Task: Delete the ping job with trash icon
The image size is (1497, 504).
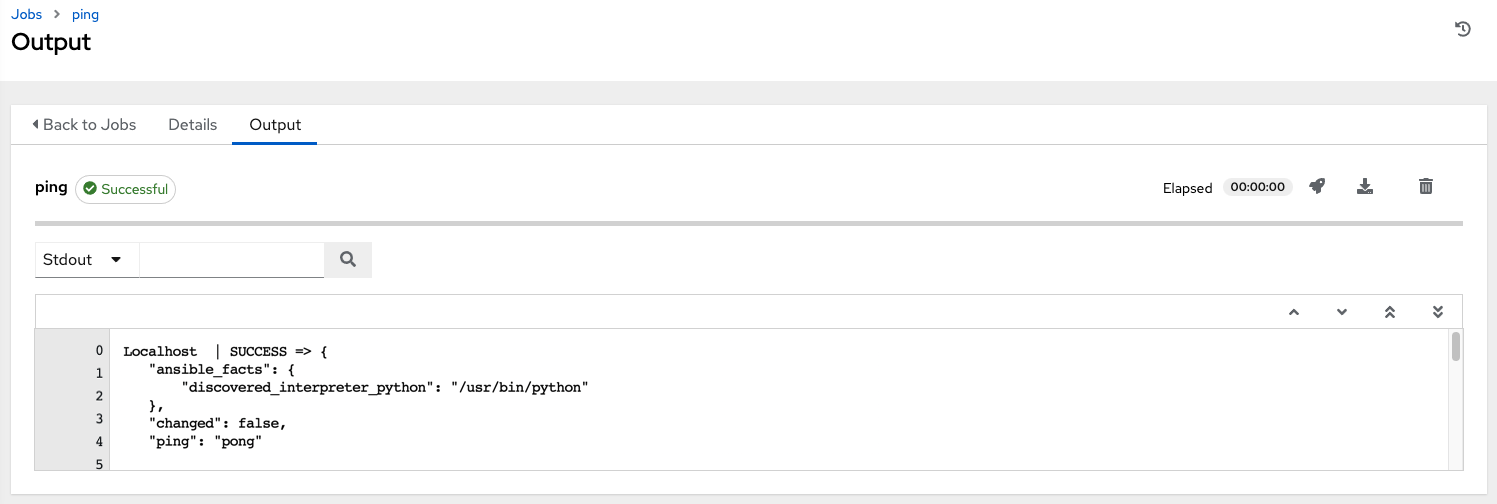Action: pyautogui.click(x=1426, y=186)
